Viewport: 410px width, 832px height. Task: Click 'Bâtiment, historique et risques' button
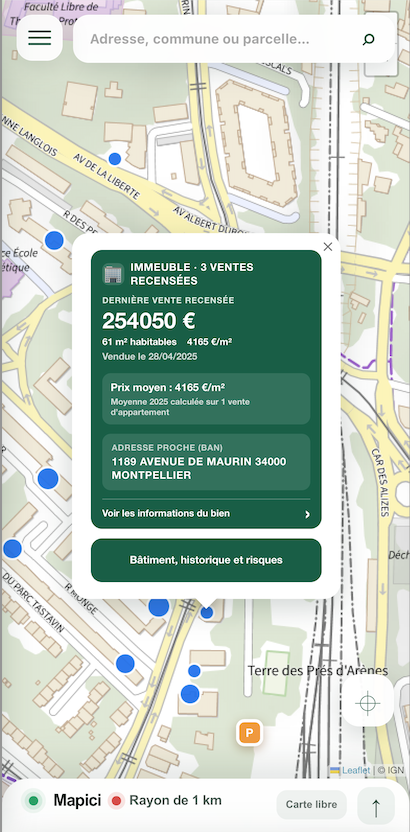[206, 560]
